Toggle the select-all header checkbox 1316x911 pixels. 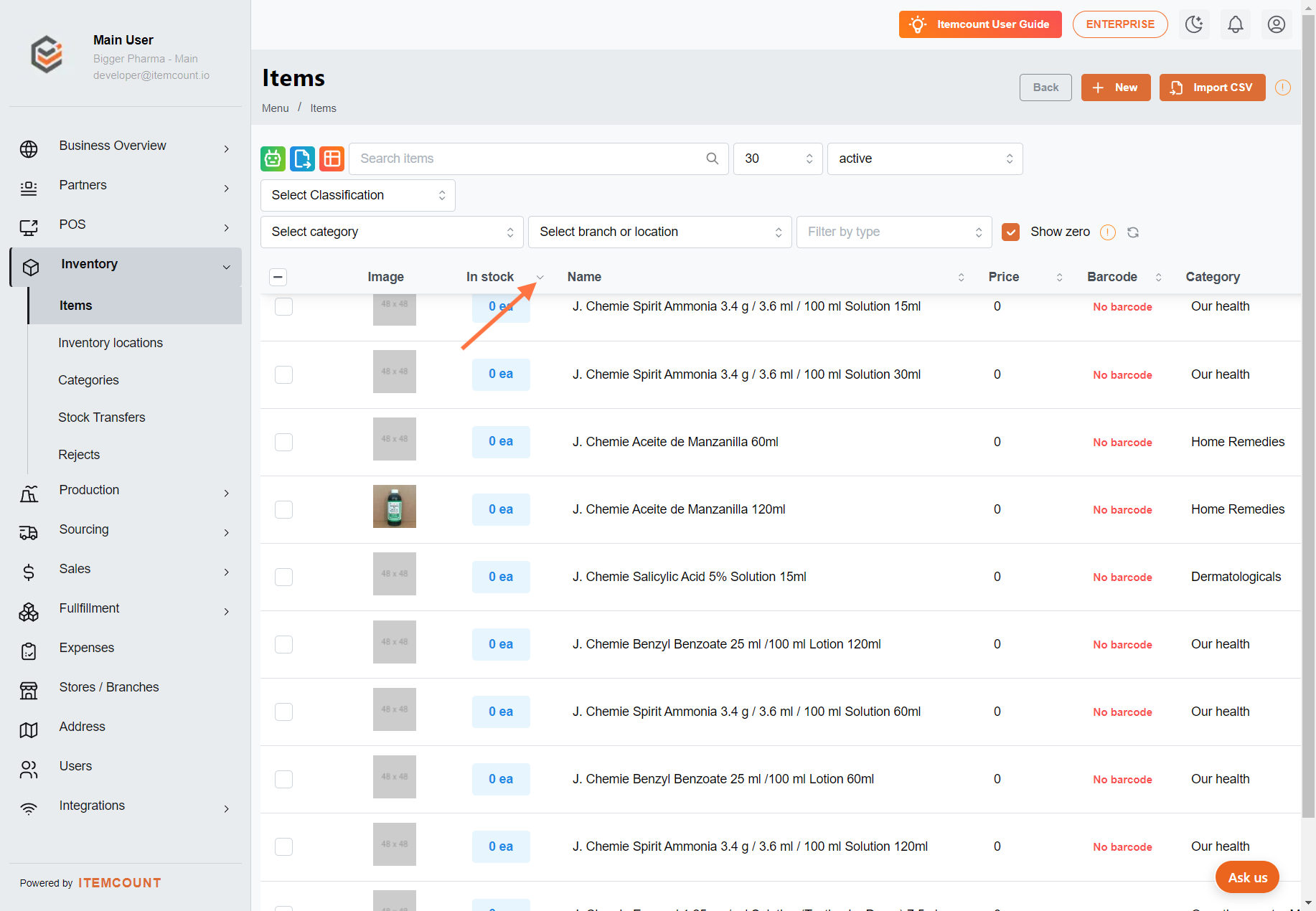coord(278,277)
